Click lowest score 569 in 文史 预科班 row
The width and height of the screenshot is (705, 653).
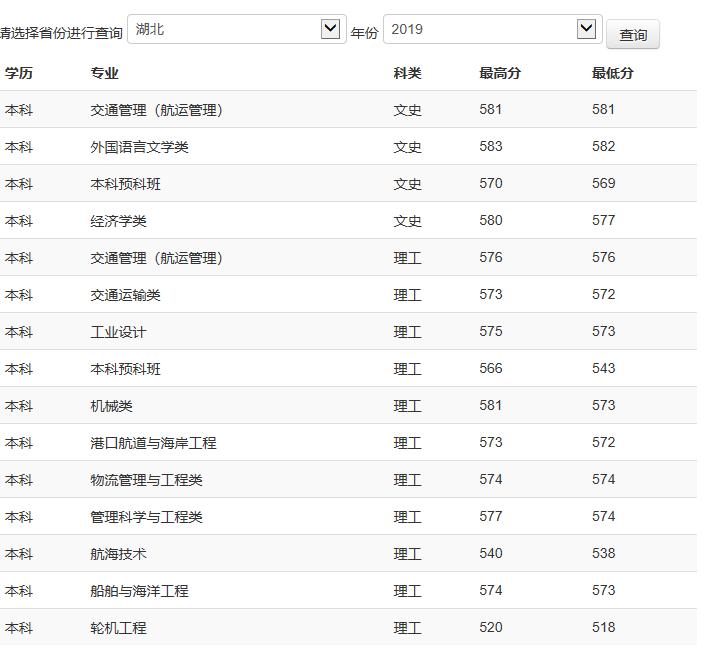coord(603,183)
